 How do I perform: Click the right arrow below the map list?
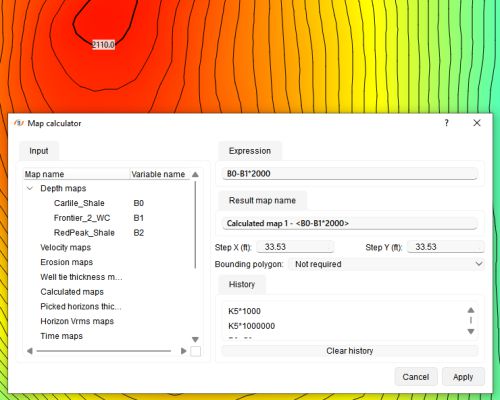183,351
